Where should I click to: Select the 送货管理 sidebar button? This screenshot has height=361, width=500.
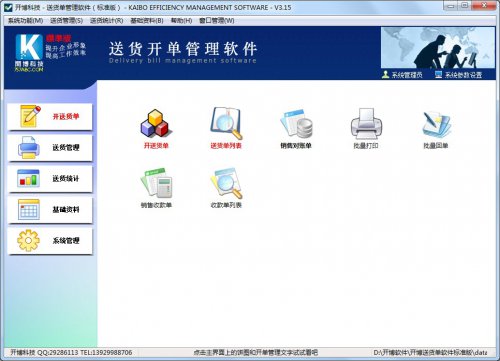click(50, 148)
